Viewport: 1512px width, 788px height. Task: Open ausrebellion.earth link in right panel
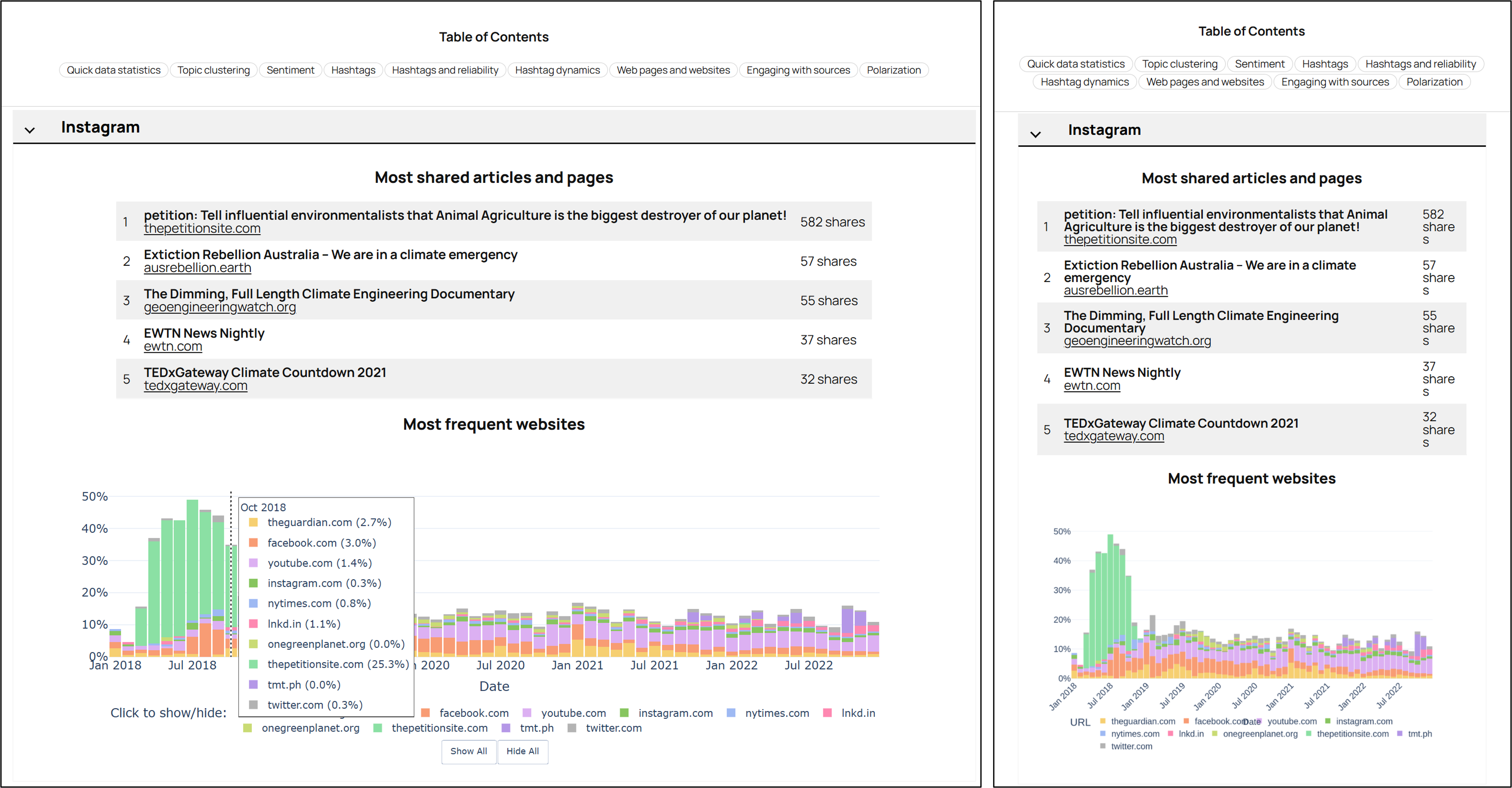[1115, 291]
